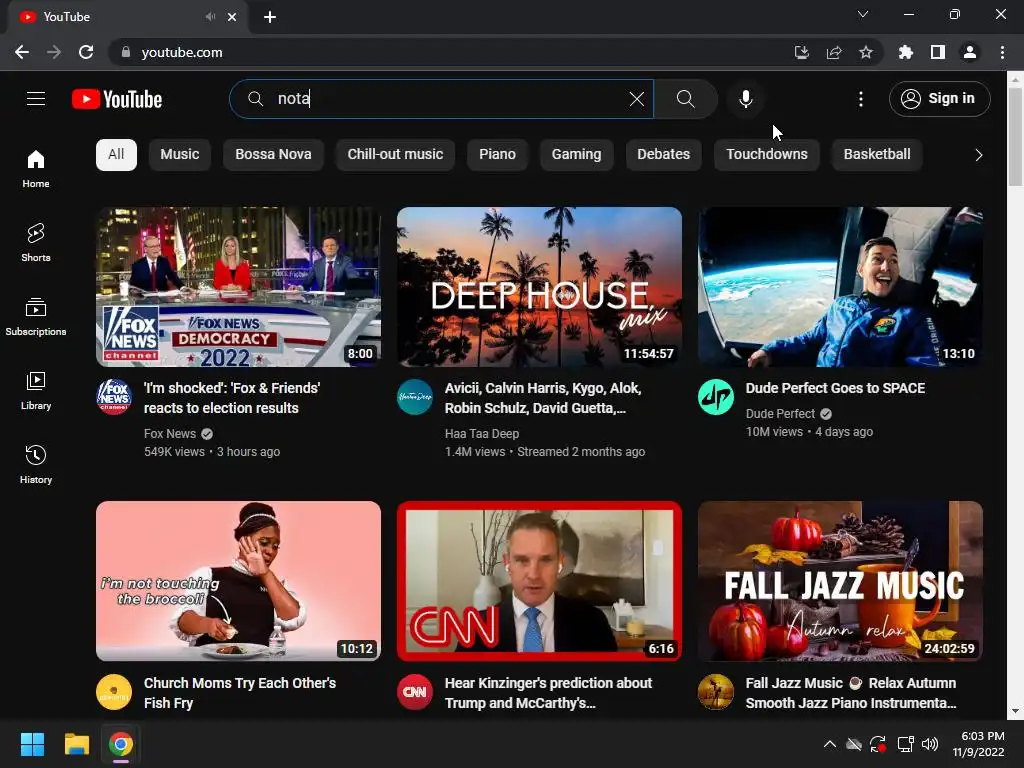Open title "'I'm shocked': 'Fox & Friends'" video
Screen dimensions: 1024x768
coord(232,398)
